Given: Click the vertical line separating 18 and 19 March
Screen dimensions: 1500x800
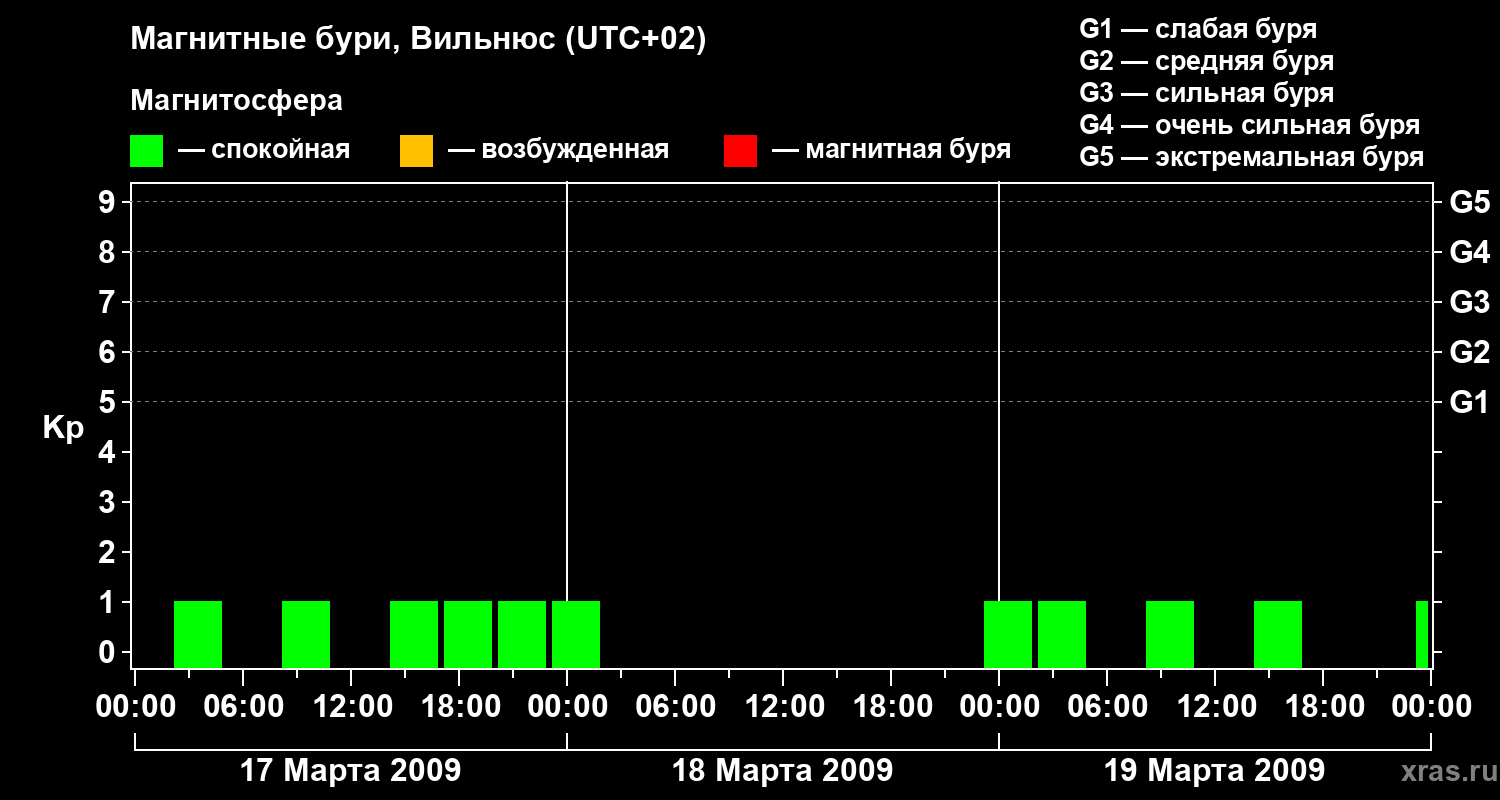Looking at the screenshot, I should point(999,425).
